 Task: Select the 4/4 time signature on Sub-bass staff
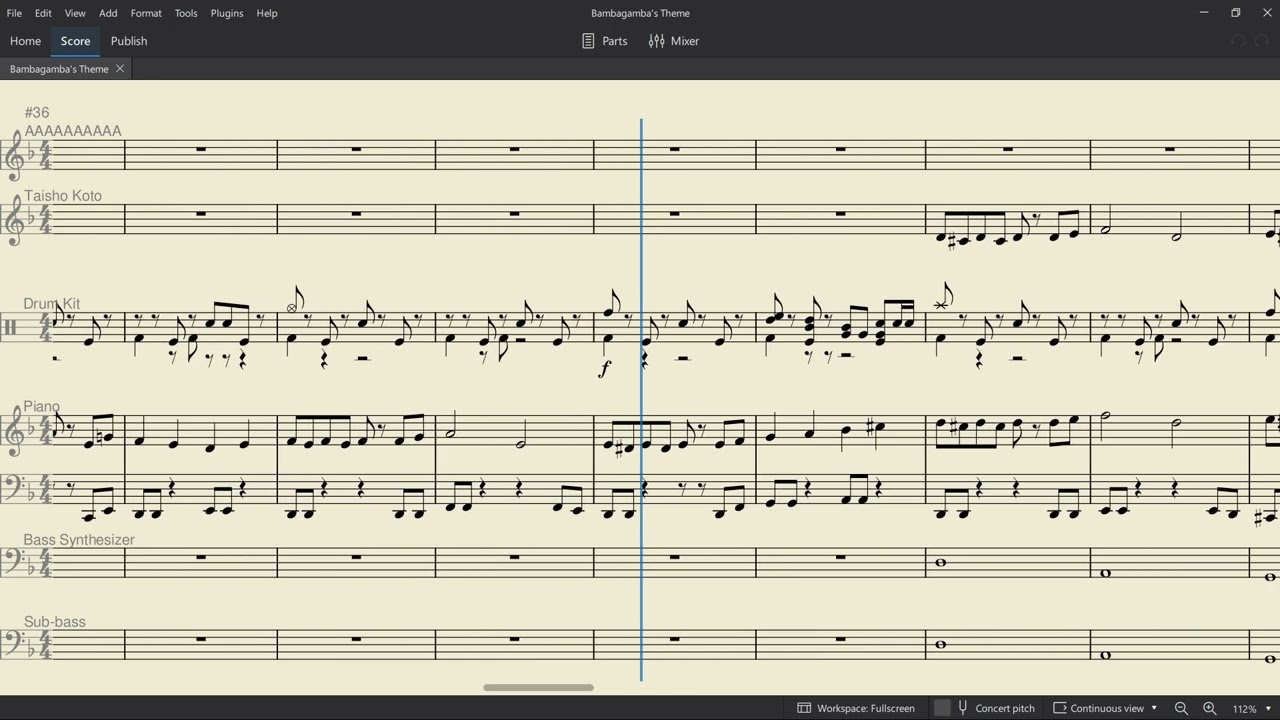(x=46, y=645)
